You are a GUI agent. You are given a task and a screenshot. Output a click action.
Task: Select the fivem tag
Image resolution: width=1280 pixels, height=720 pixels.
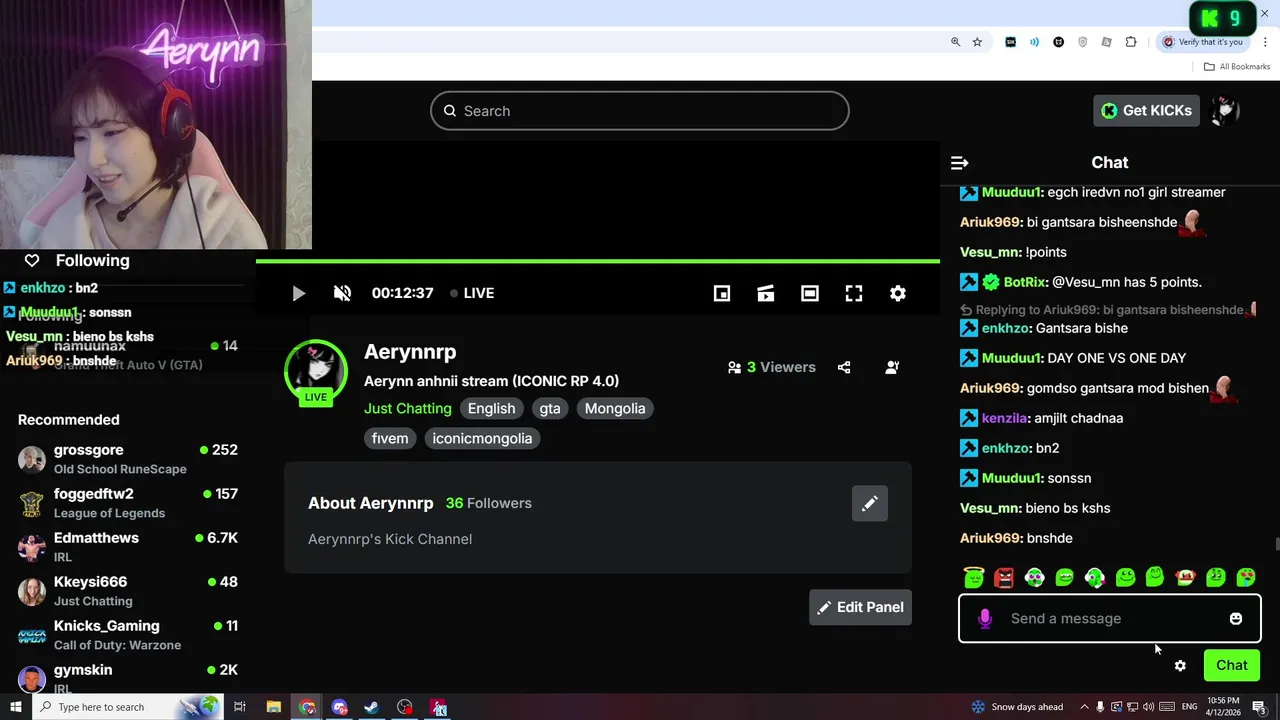[x=390, y=438]
